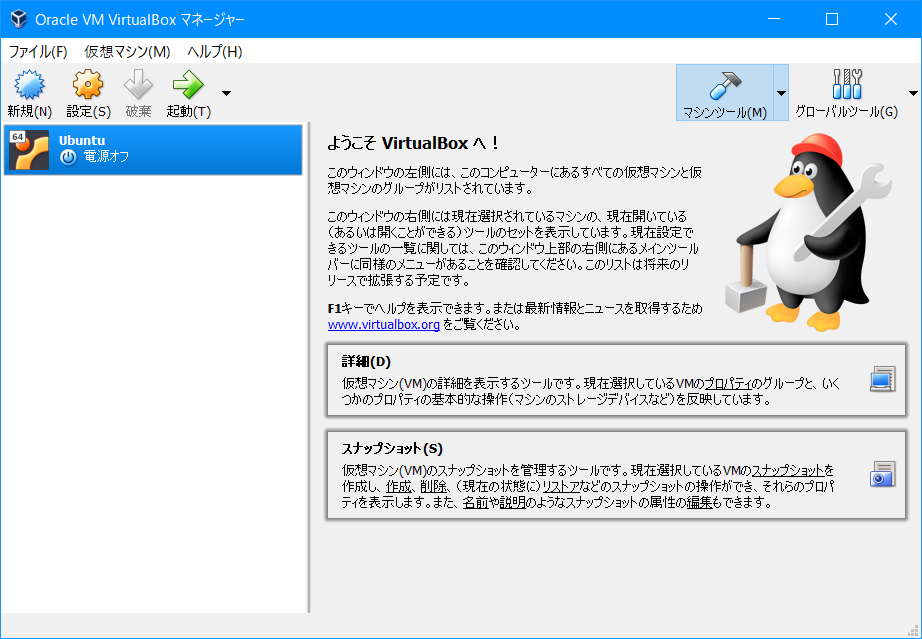Click the ようこそ VirtualBox へ！ heading
922x639 pixels.
pyautogui.click(x=413, y=143)
